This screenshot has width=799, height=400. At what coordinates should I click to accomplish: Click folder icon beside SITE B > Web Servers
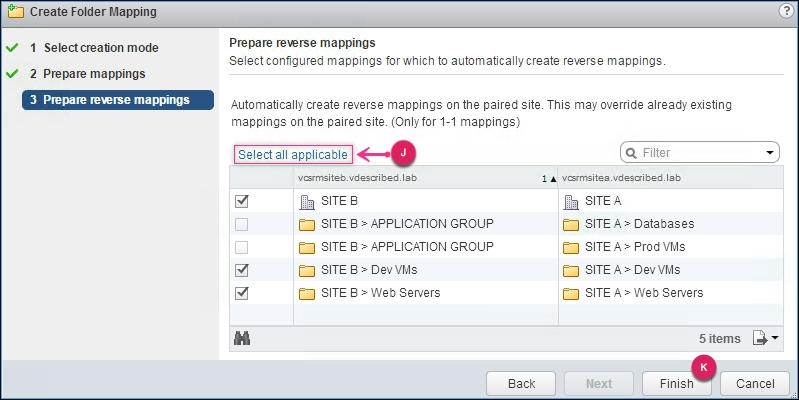(x=307, y=294)
